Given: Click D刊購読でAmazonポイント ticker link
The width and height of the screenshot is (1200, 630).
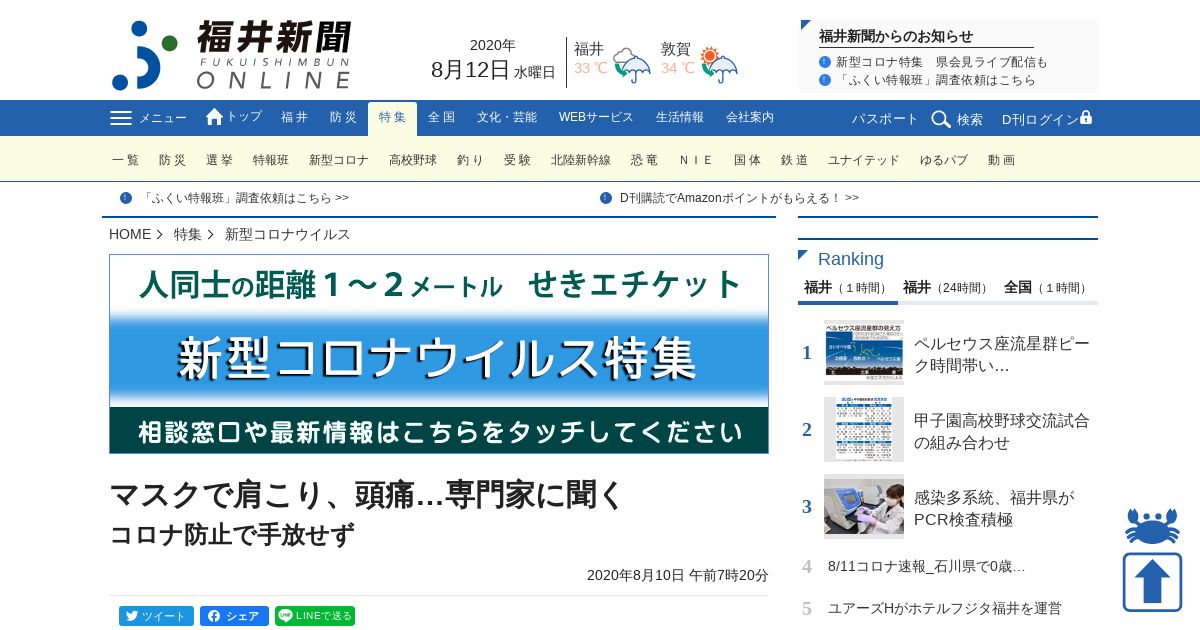Looking at the screenshot, I should 739,198.
